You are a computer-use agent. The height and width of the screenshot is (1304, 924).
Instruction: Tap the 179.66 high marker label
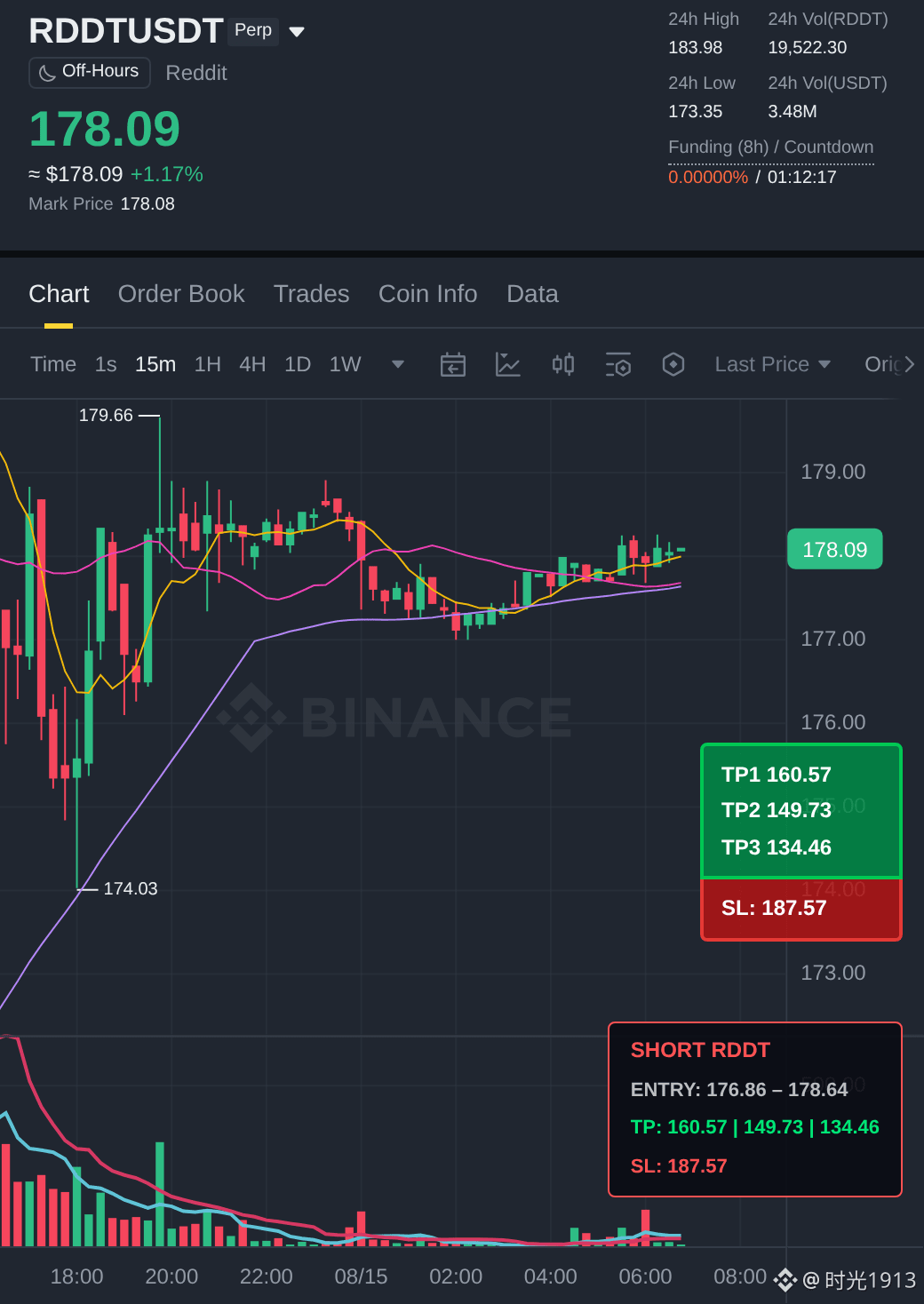pos(106,415)
